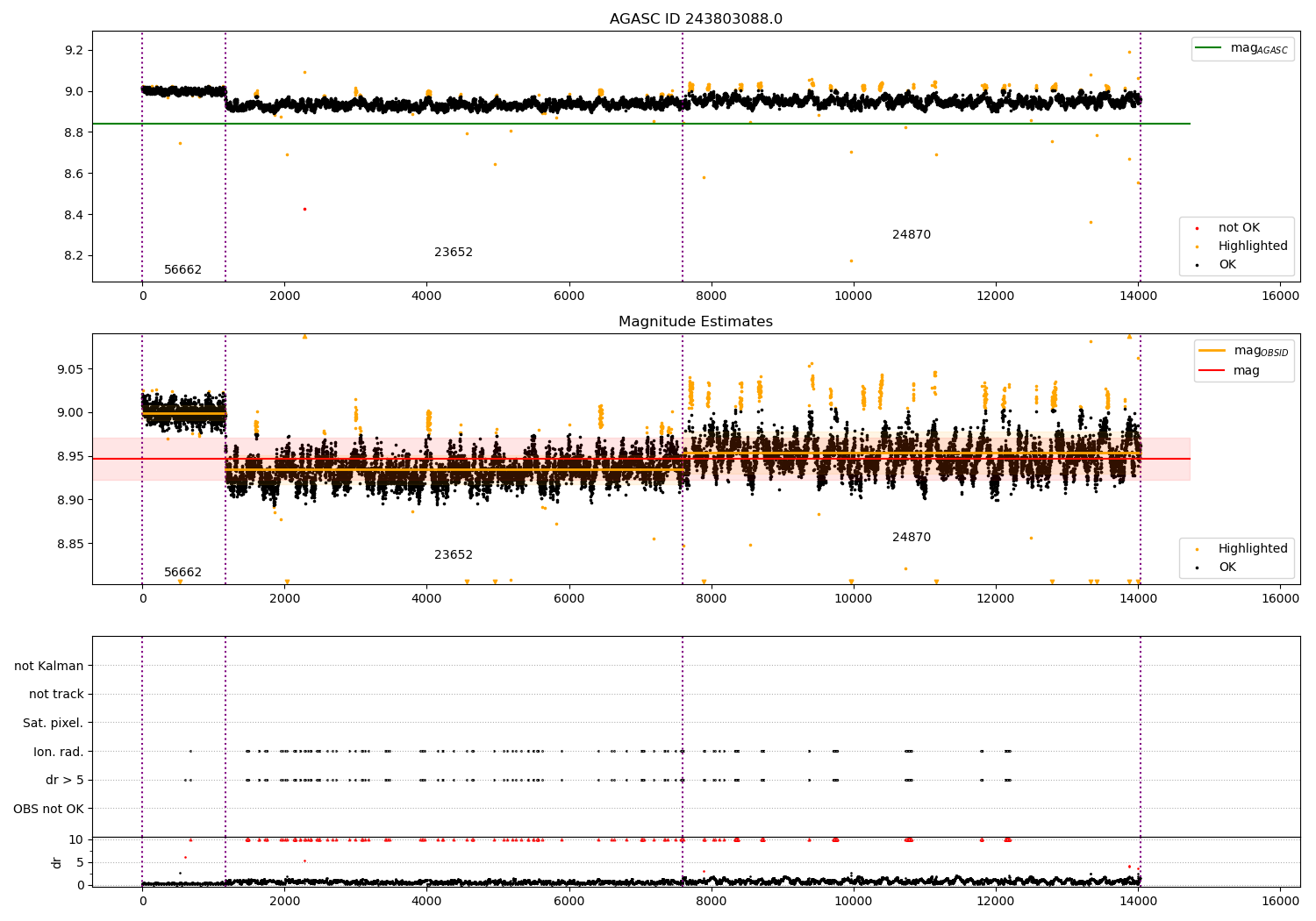Click the 5 tick on the dr axis
Viewport: 1316px width, 921px height.
pyautogui.click(x=80, y=863)
